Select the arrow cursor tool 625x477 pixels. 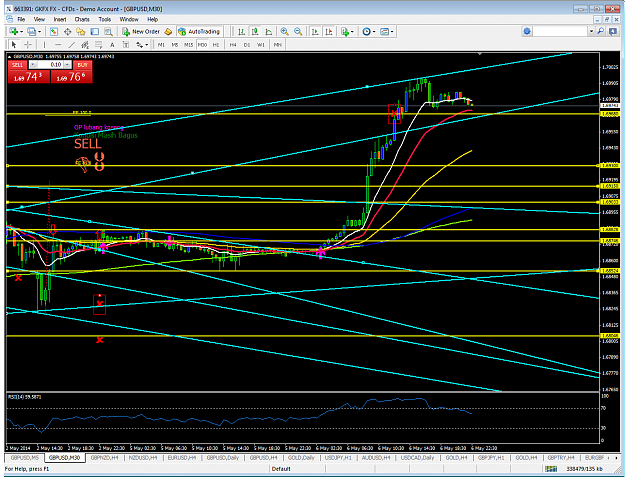[14, 45]
